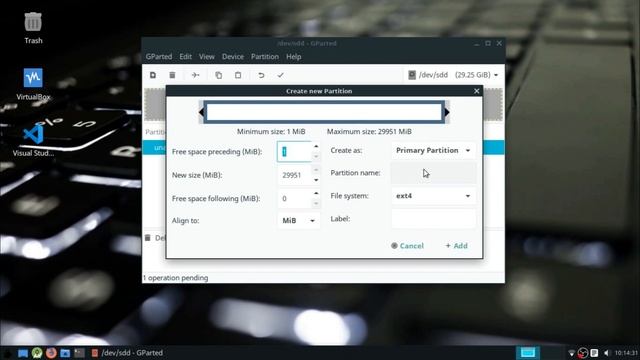Click the Undo last operation icon
The width and height of the screenshot is (640, 360).
pos(261,75)
